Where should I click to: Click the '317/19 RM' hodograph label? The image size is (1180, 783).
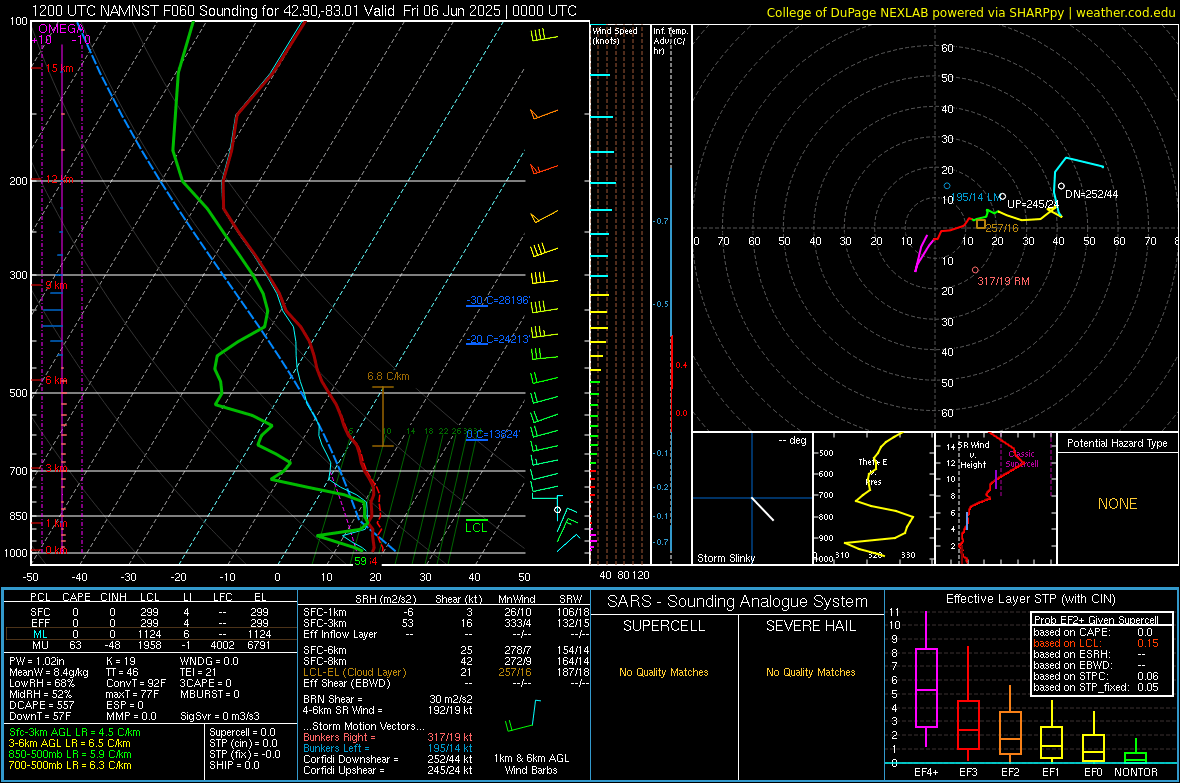1003,281
